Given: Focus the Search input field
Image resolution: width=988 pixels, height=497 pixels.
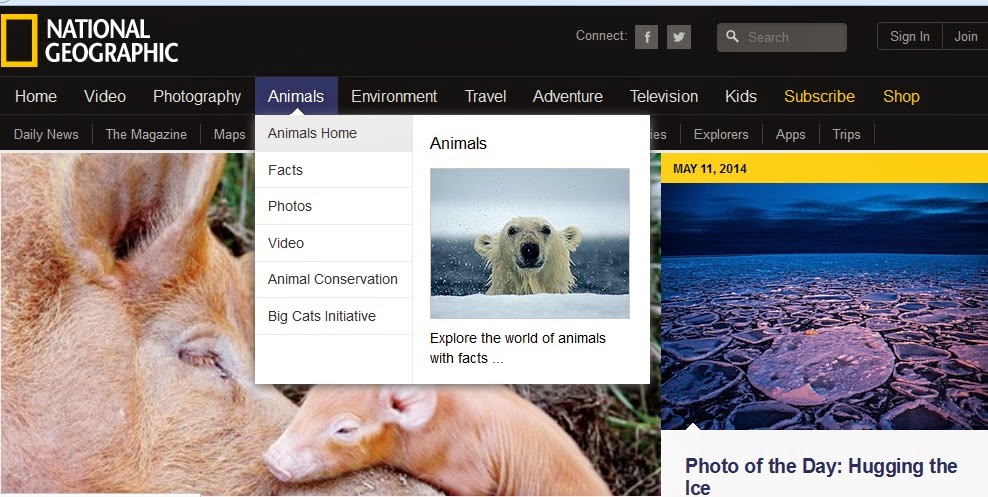Looking at the screenshot, I should [782, 37].
